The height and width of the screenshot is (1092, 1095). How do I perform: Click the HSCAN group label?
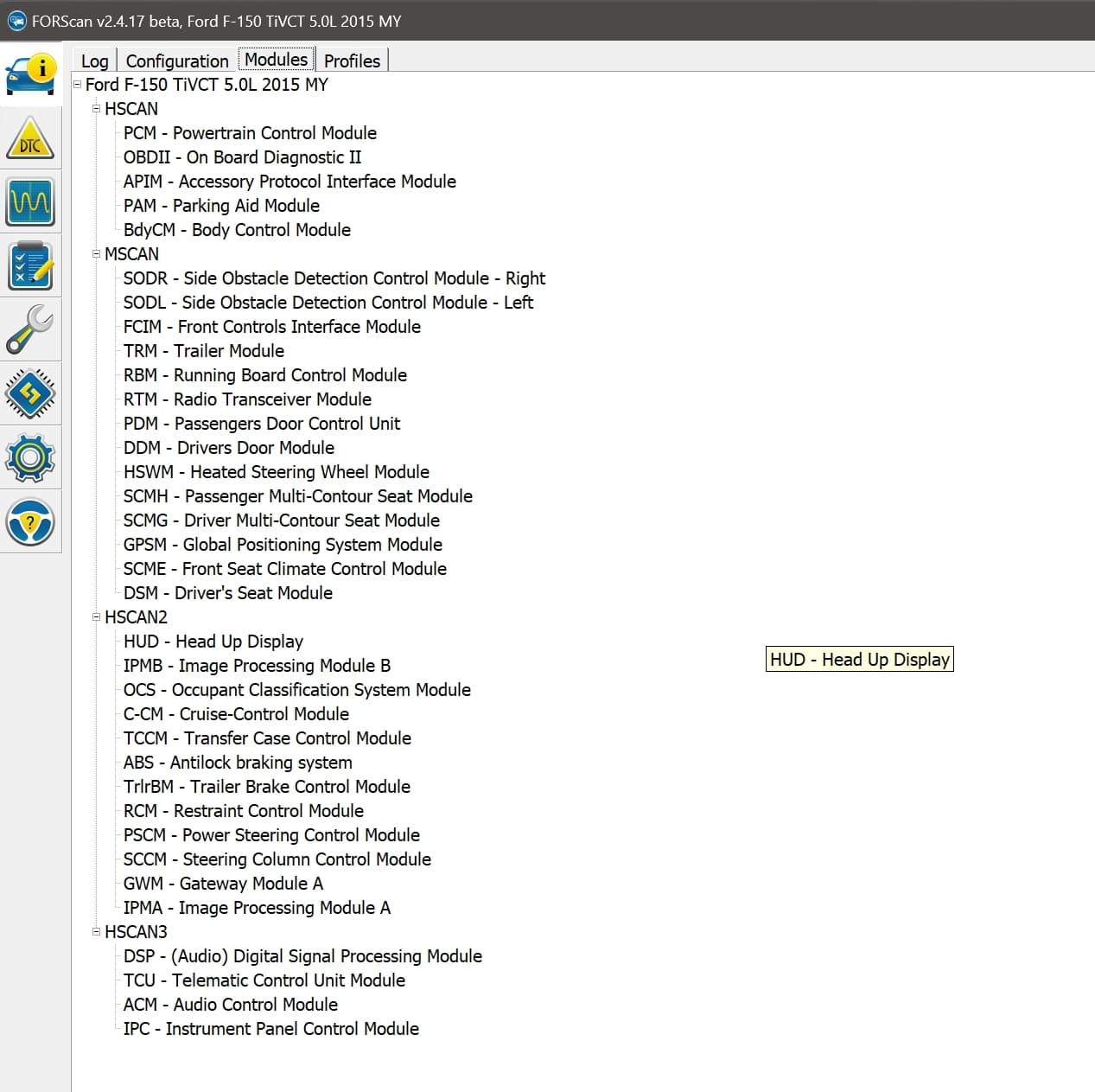(x=131, y=109)
